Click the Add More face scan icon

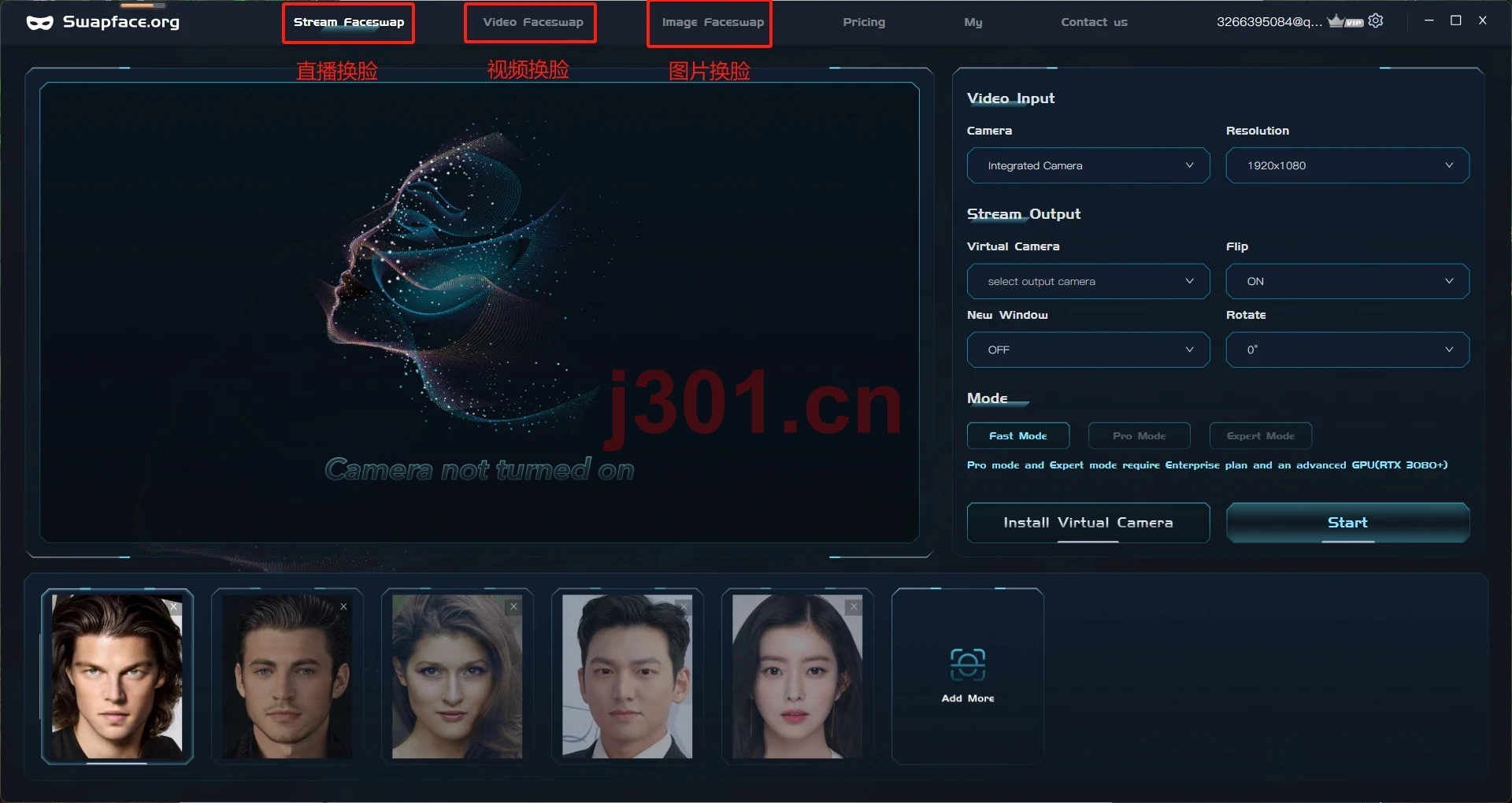pyautogui.click(x=968, y=664)
